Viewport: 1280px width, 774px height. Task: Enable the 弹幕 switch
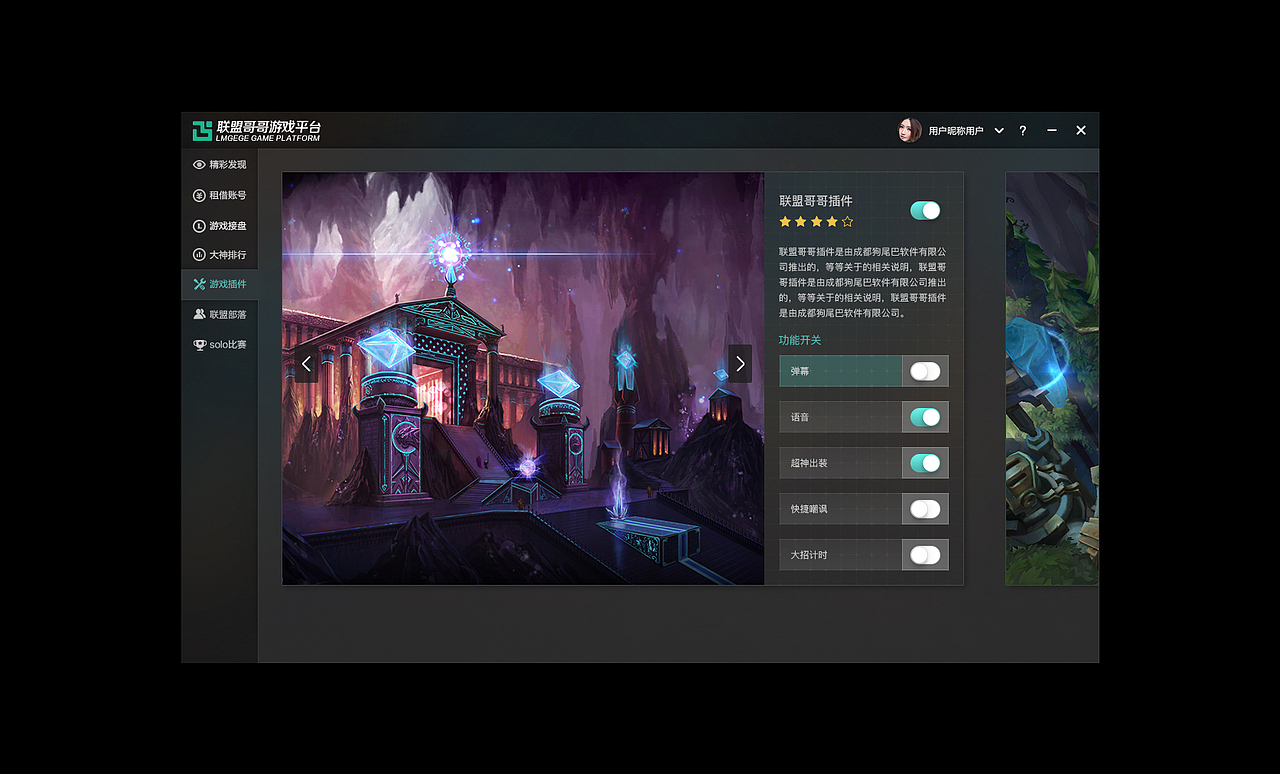[925, 371]
